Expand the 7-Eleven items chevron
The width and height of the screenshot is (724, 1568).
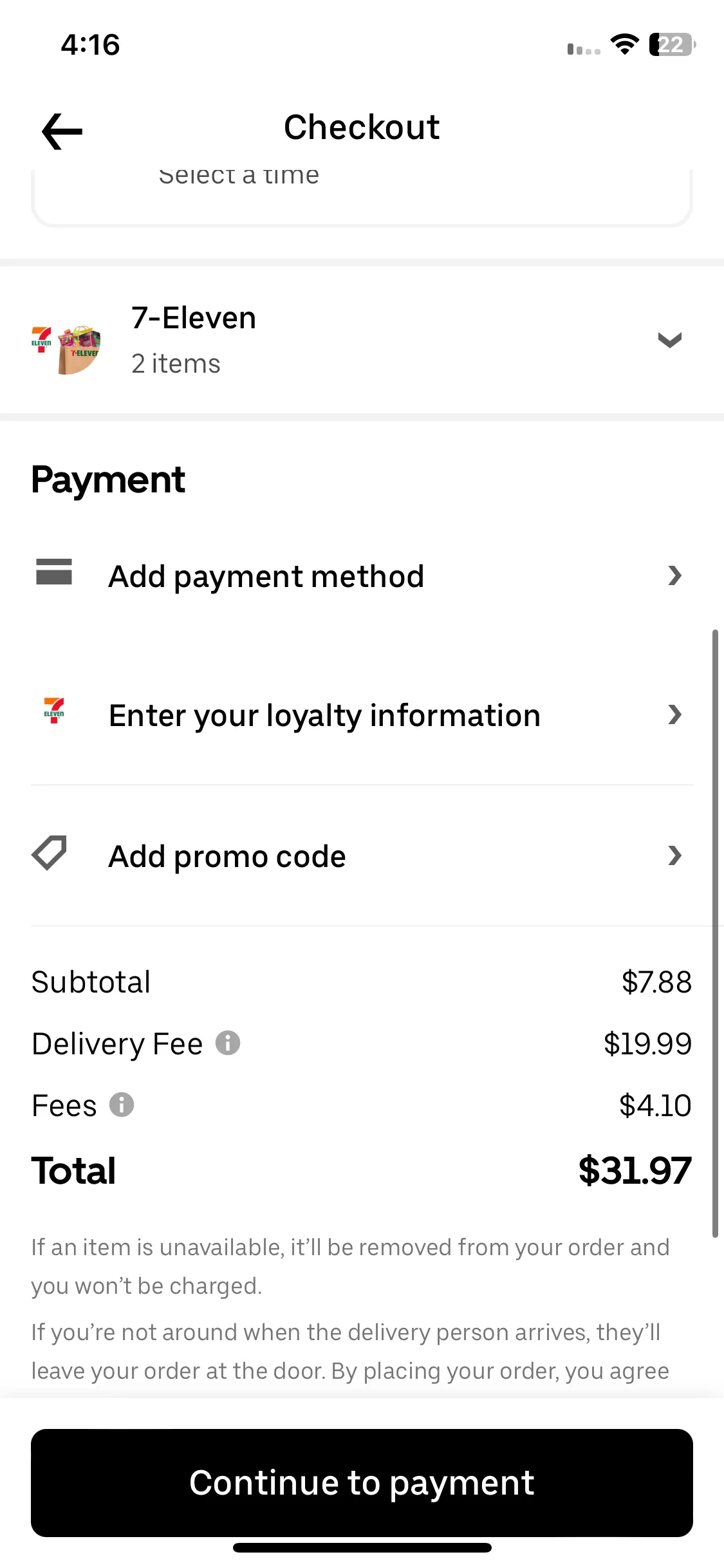tap(670, 340)
